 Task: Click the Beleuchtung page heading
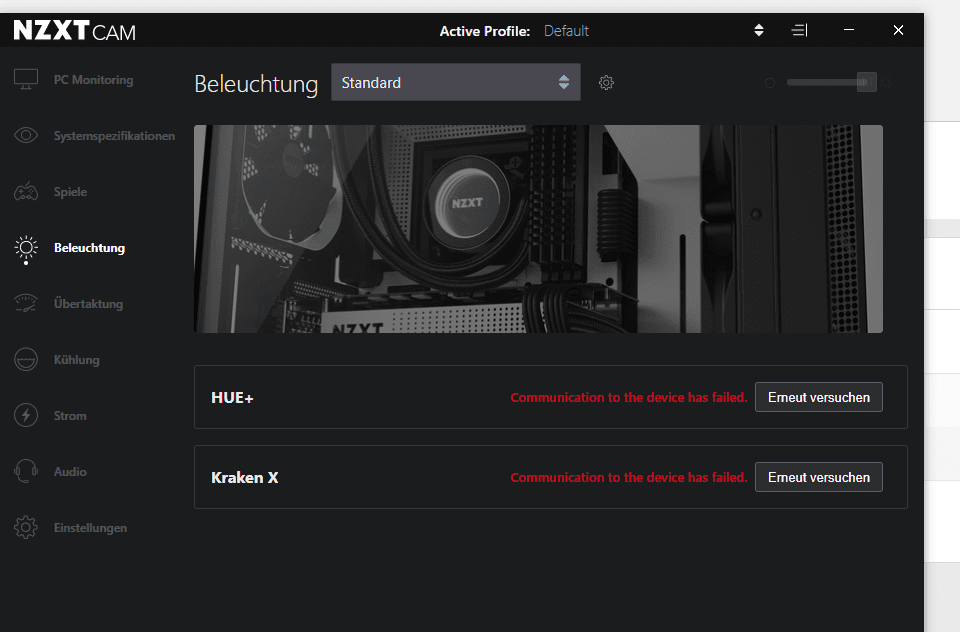coord(256,84)
